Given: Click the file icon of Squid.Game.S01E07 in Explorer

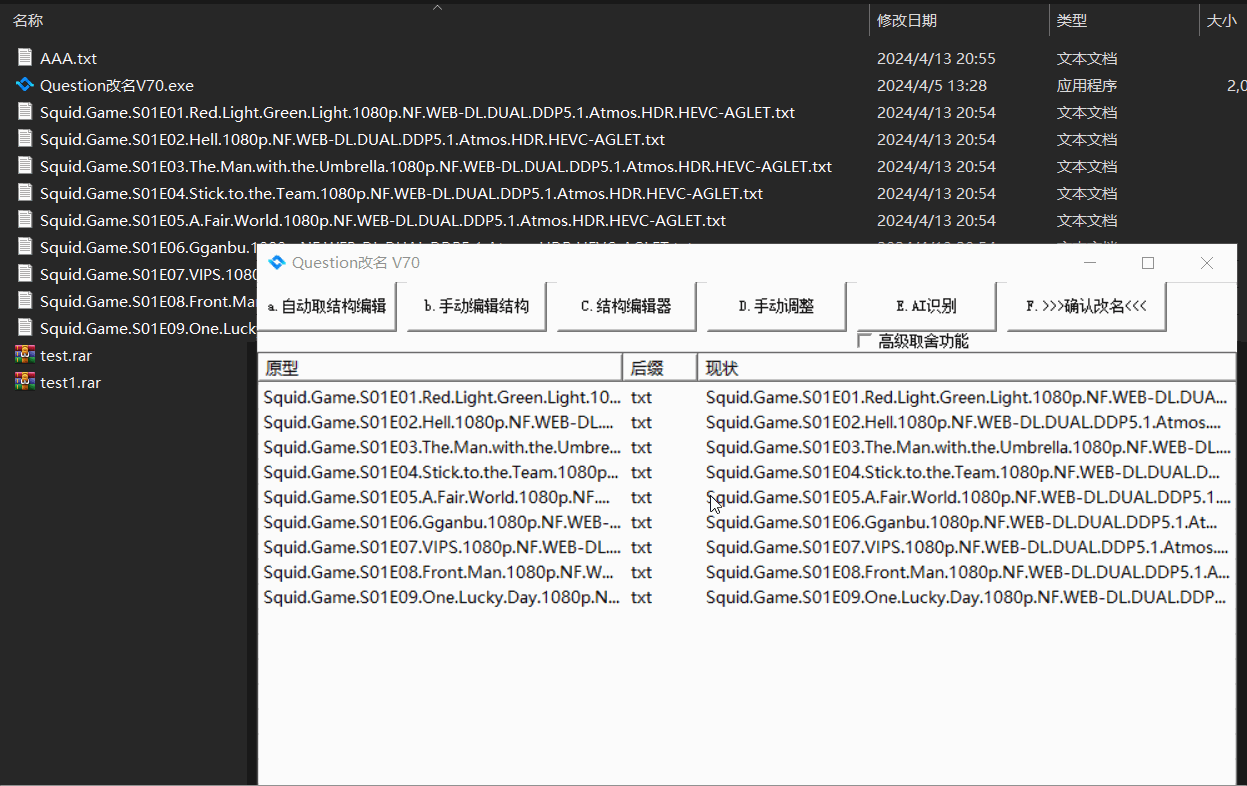Looking at the screenshot, I should click(25, 274).
